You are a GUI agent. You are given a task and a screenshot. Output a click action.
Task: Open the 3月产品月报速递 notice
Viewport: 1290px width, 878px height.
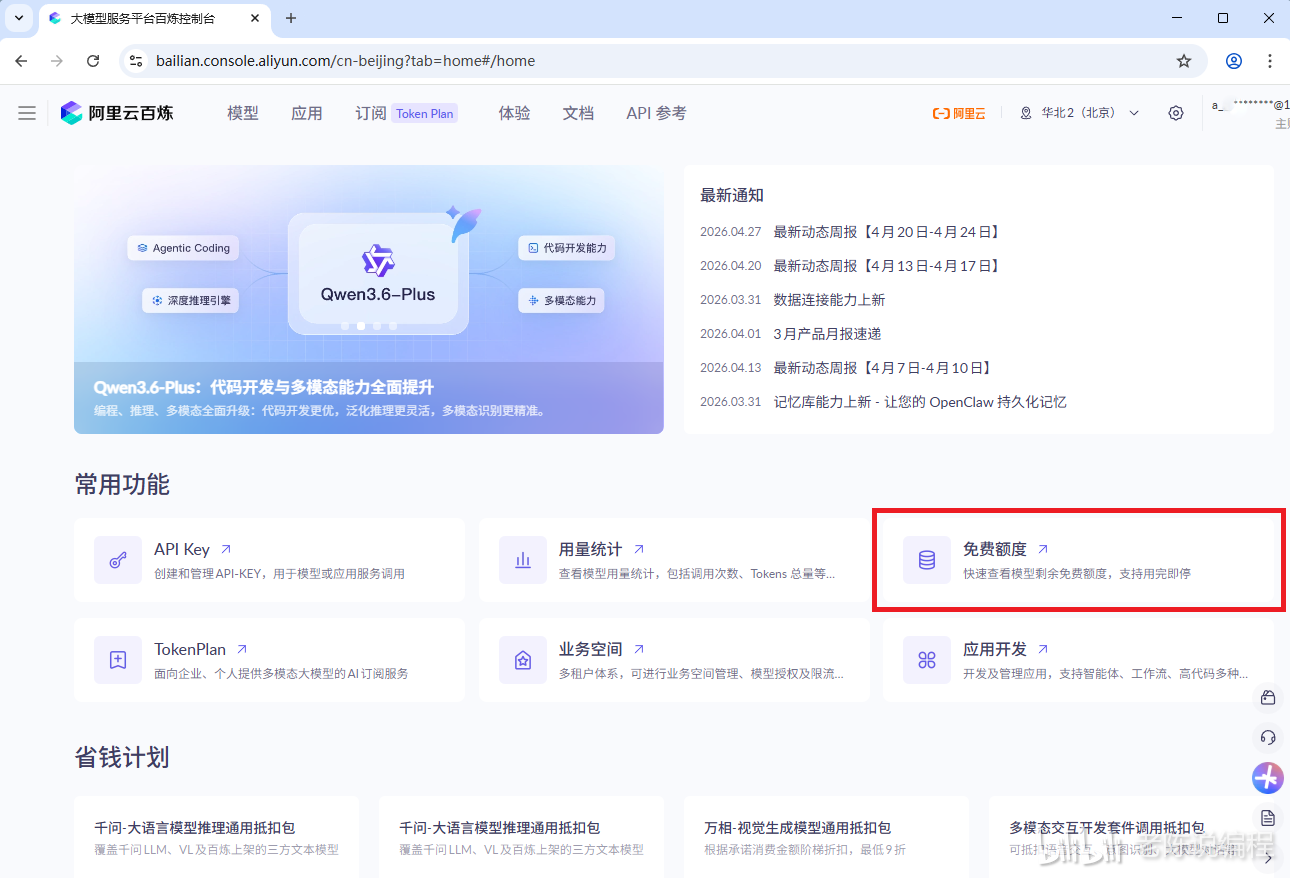click(x=827, y=334)
